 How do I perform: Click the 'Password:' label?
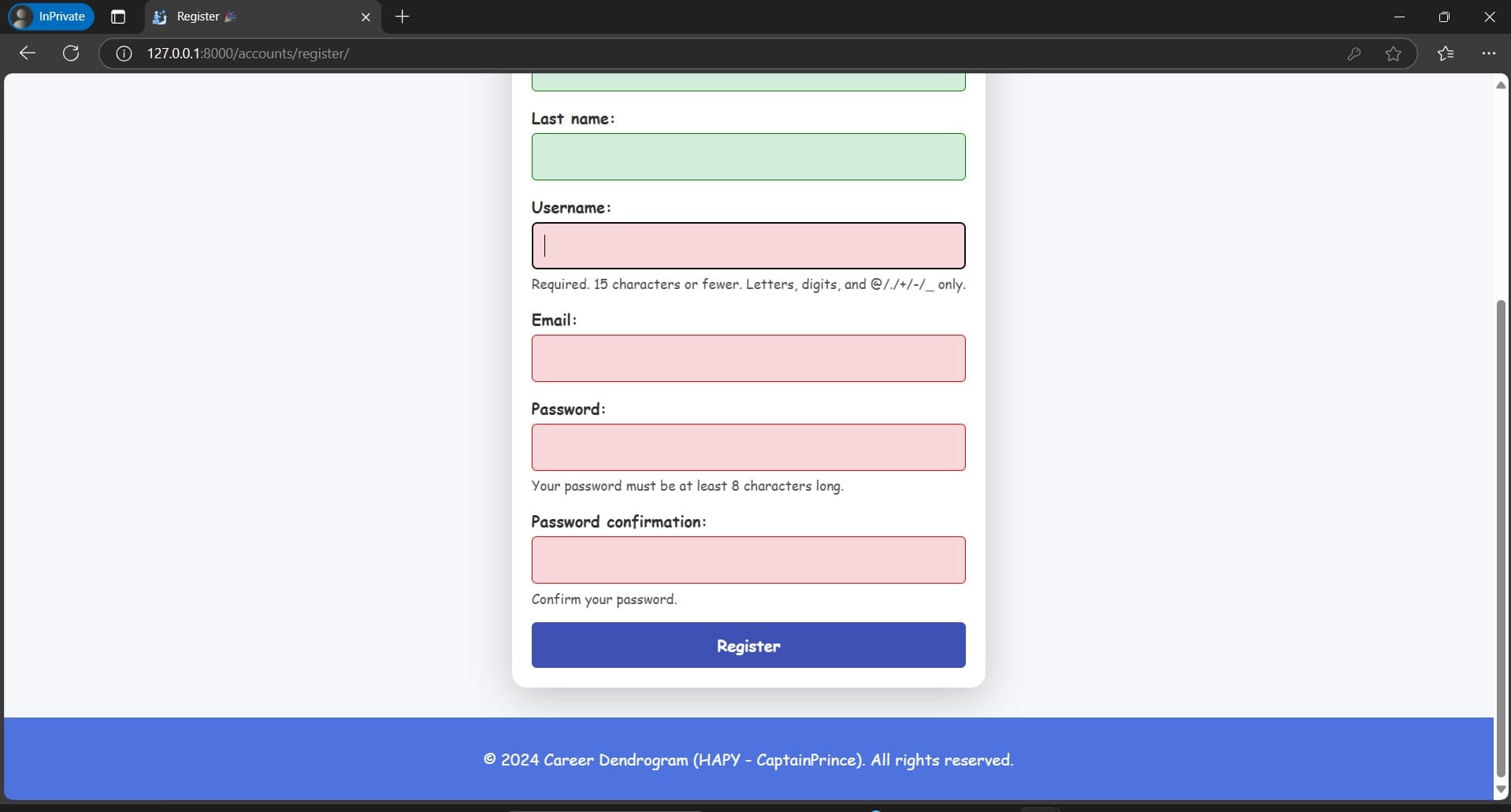[x=568, y=410]
